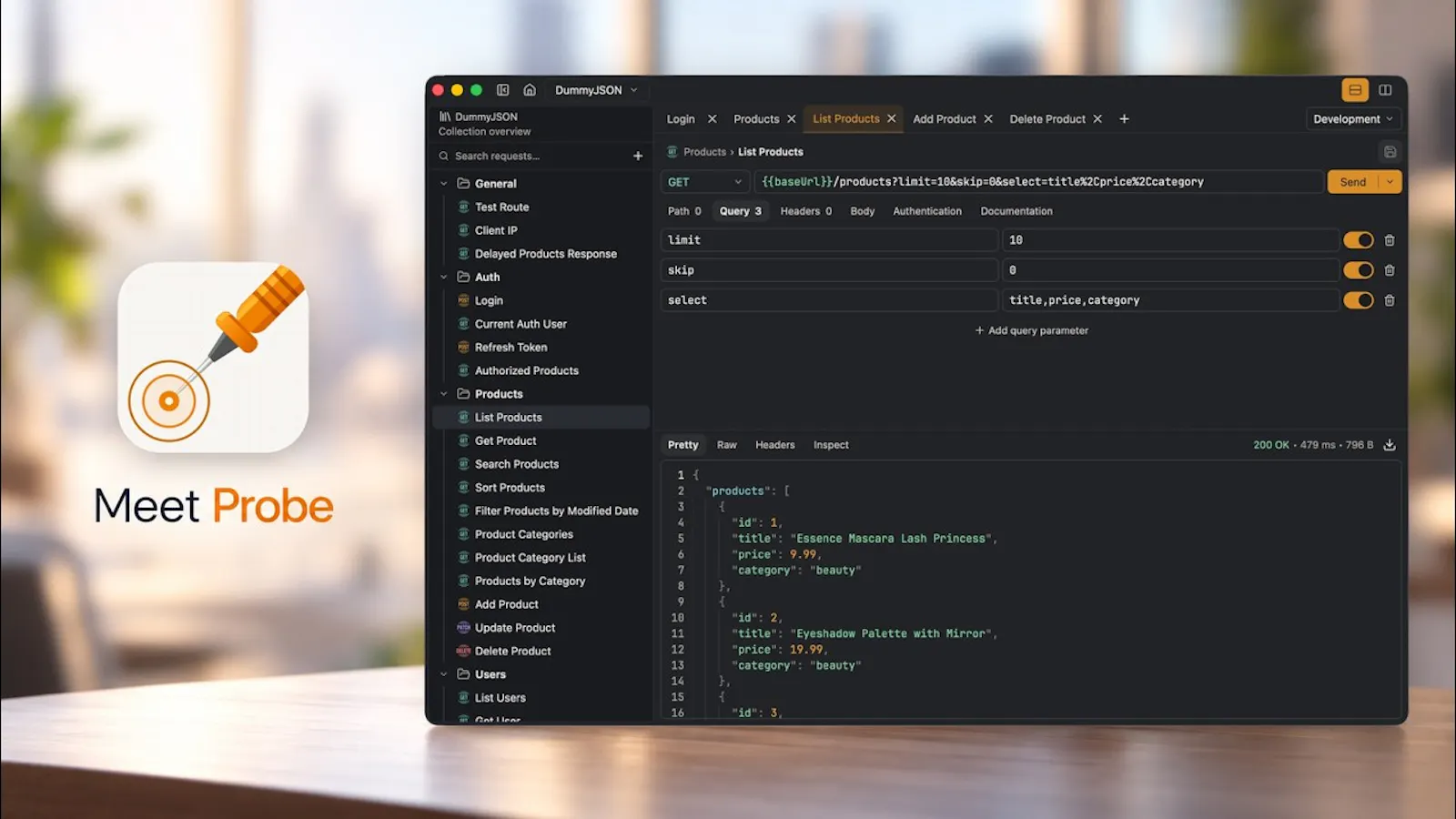Open the DummyJSON workspace dropdown
The image size is (1456, 819).
(x=596, y=90)
